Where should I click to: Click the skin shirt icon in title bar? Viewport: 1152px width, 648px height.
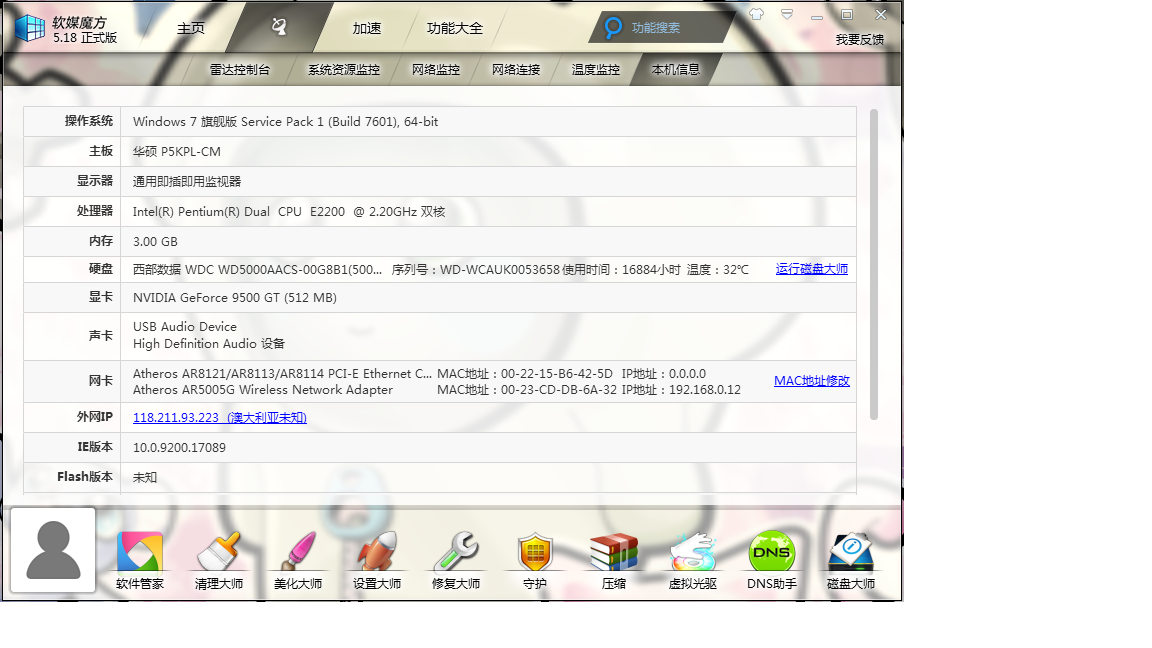tap(756, 15)
